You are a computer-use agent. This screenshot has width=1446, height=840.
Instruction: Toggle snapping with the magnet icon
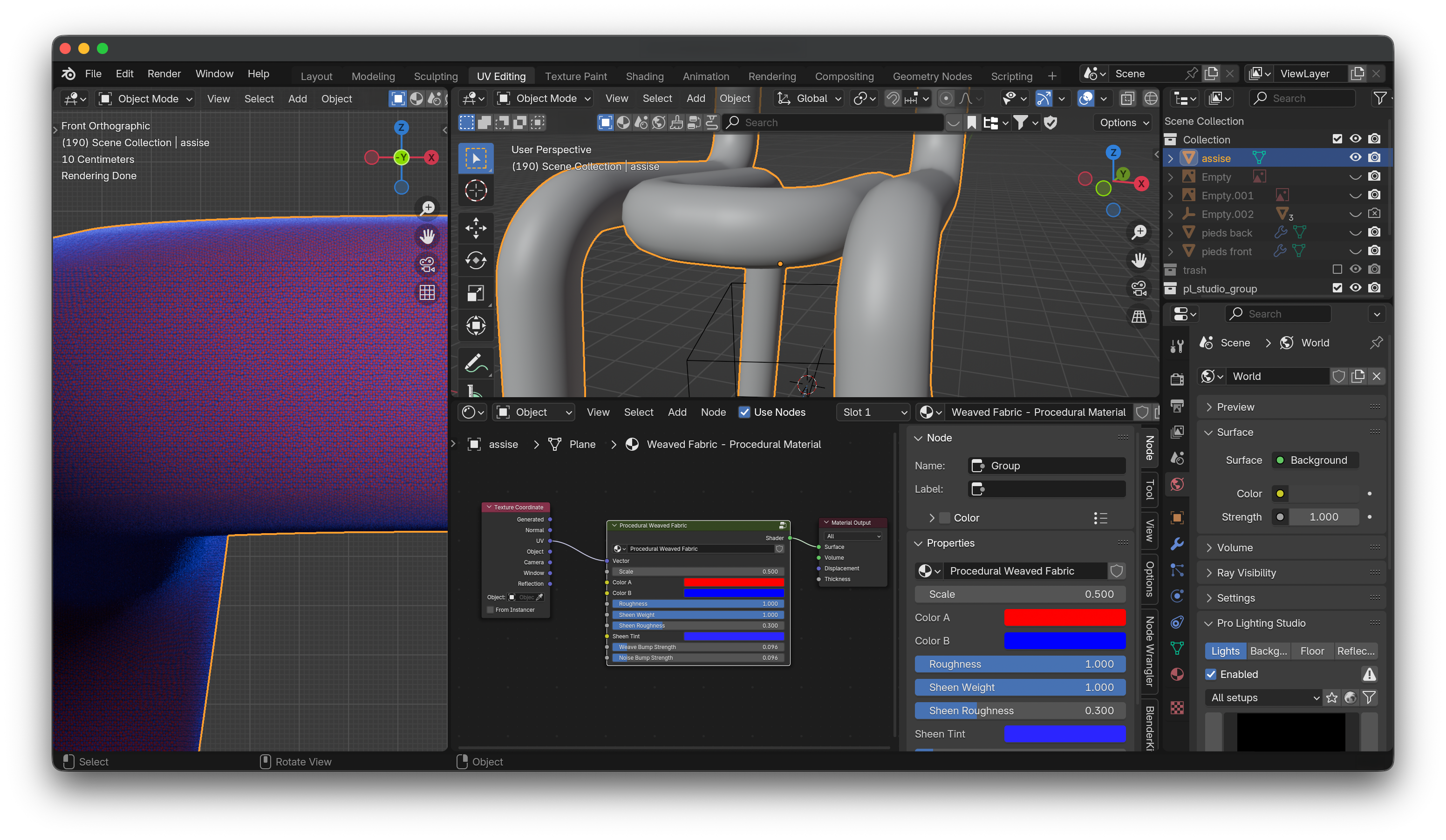(x=893, y=98)
